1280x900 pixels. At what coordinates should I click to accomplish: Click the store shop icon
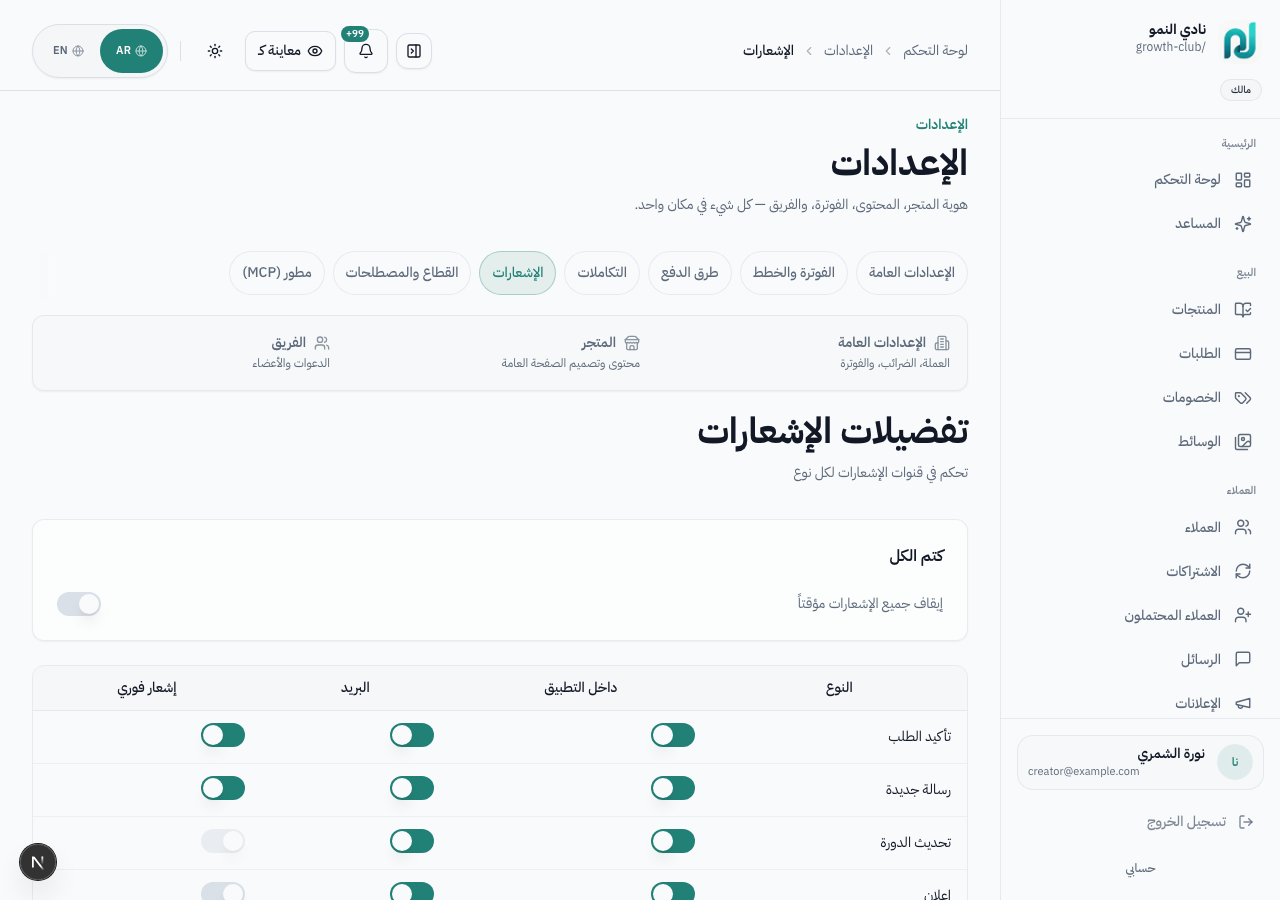pyautogui.click(x=632, y=343)
